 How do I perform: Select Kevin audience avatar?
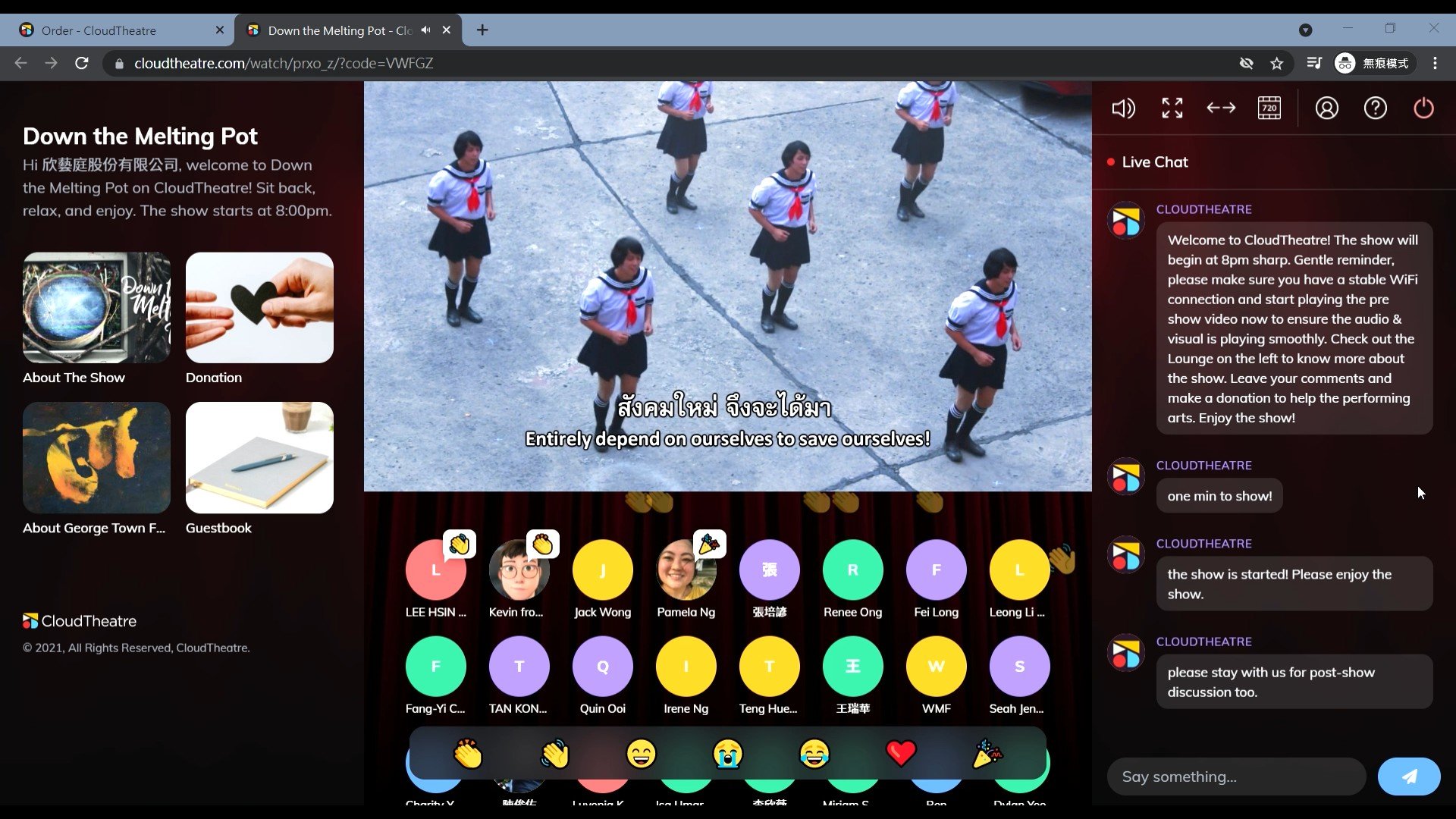[519, 570]
